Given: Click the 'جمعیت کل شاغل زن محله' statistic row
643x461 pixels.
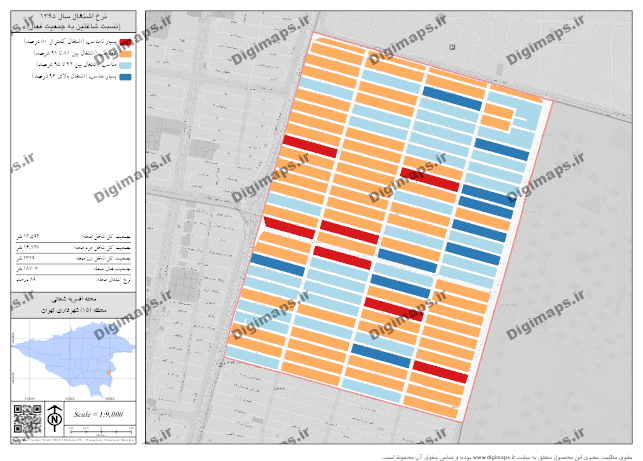Looking at the screenshot, I should point(73,258).
